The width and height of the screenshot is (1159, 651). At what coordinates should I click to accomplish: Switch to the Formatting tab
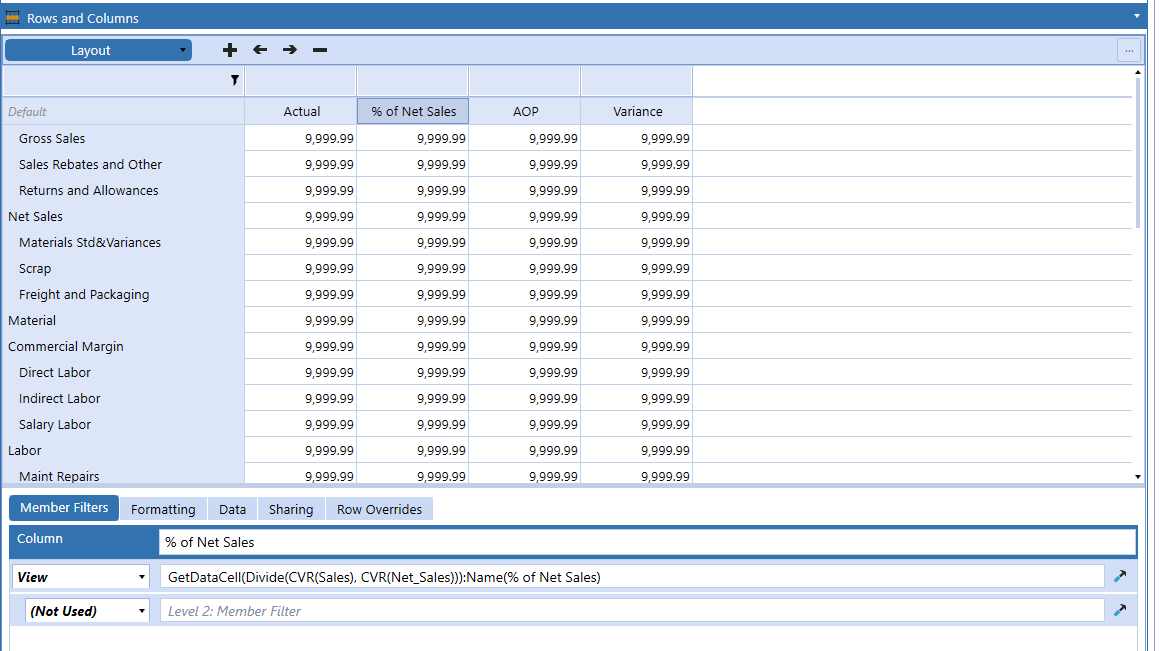(163, 508)
